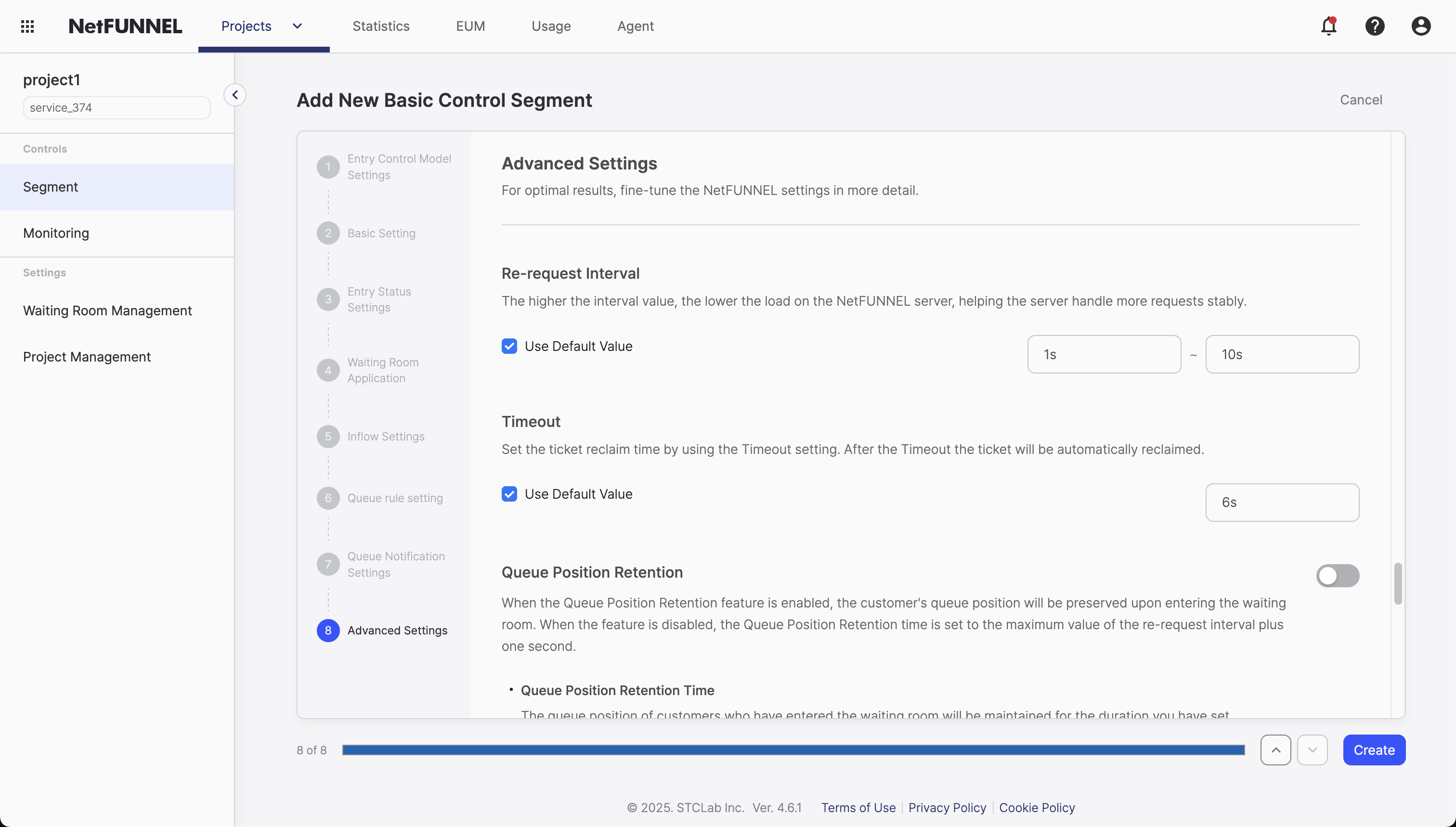1456x827 pixels.
Task: Open the help question mark icon
Action: click(x=1374, y=26)
